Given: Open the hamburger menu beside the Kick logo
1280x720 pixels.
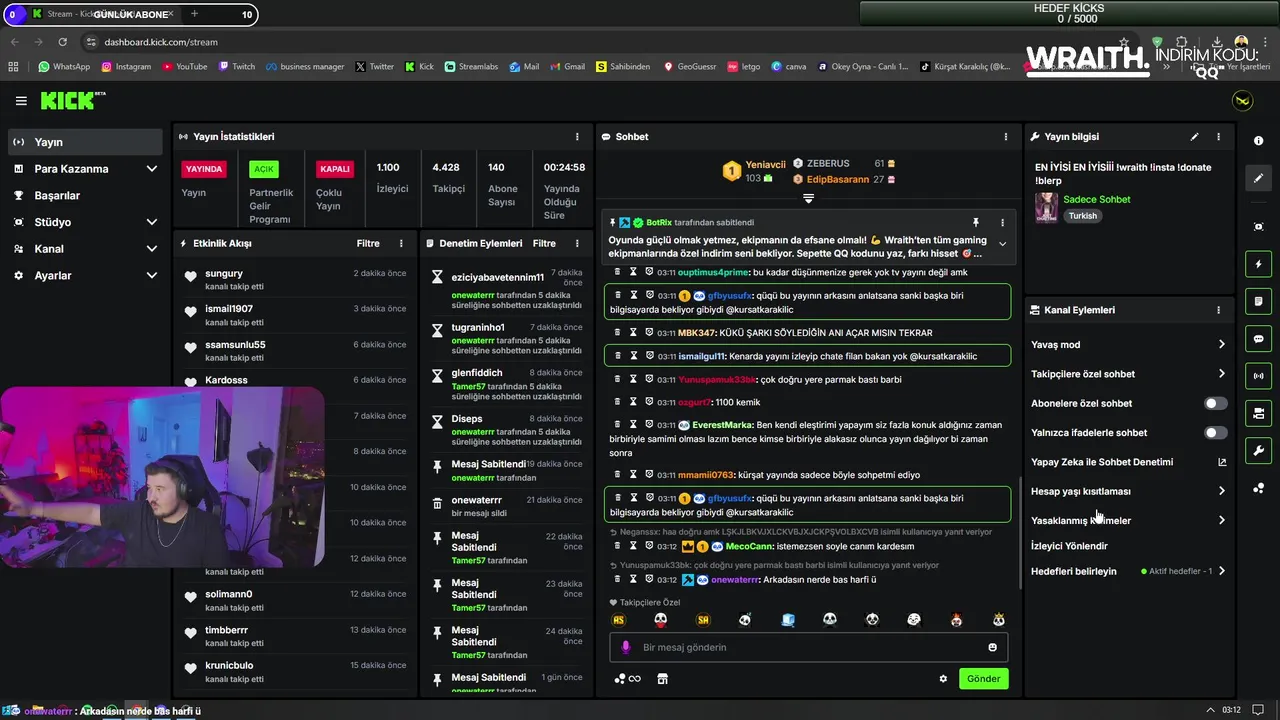Looking at the screenshot, I should [21, 101].
